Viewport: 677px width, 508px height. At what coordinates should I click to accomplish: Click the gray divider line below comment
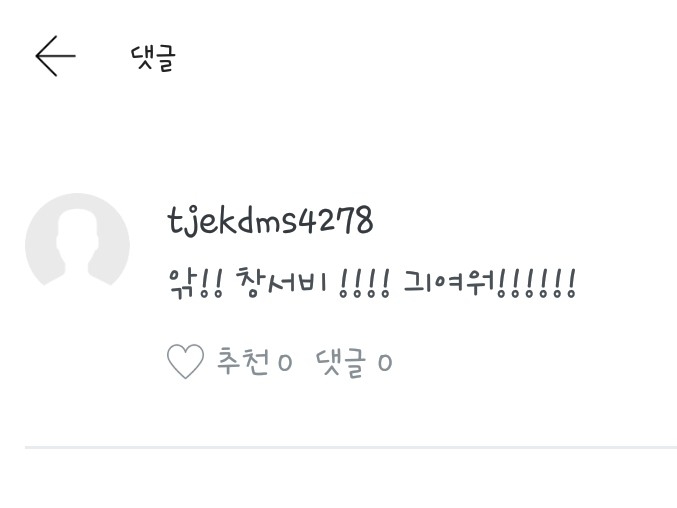351,448
